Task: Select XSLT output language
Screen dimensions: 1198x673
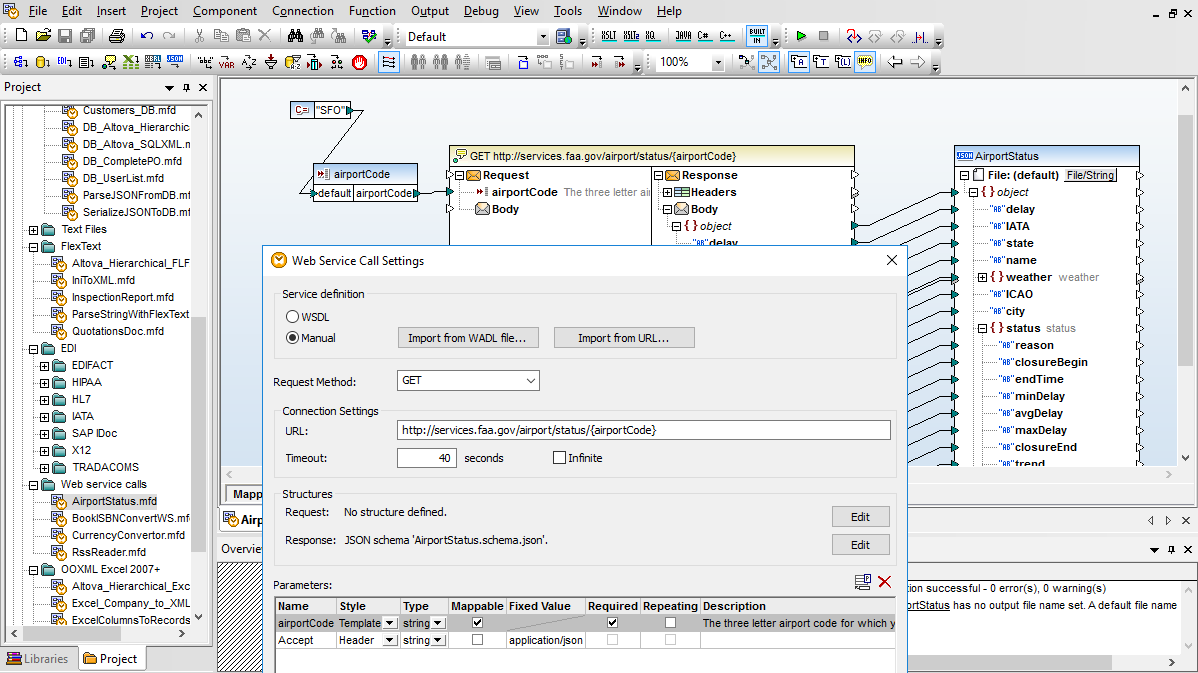Action: coord(609,36)
